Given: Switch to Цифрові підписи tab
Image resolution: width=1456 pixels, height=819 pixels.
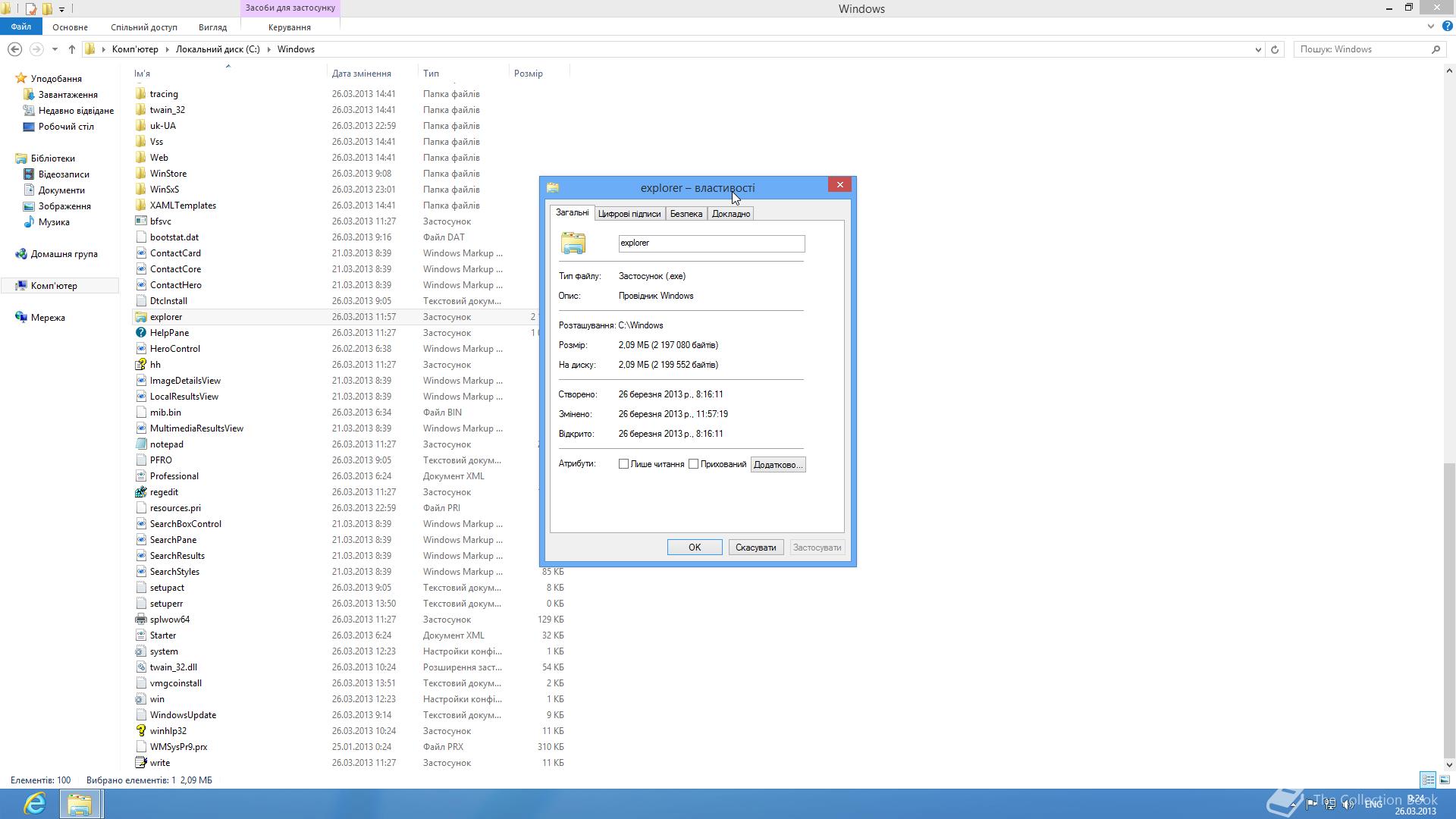Looking at the screenshot, I should pyautogui.click(x=629, y=214).
